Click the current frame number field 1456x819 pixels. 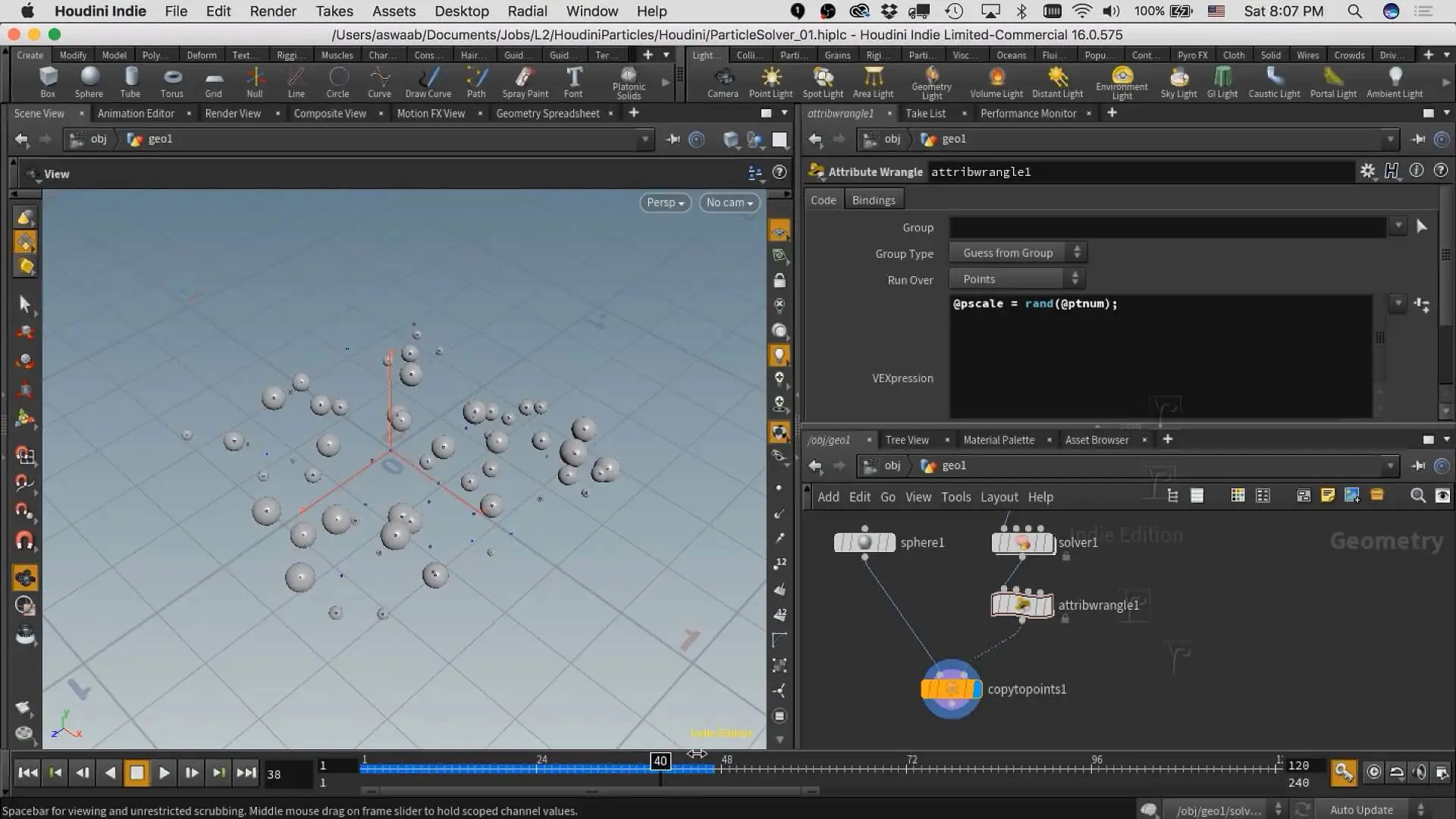tap(287, 774)
